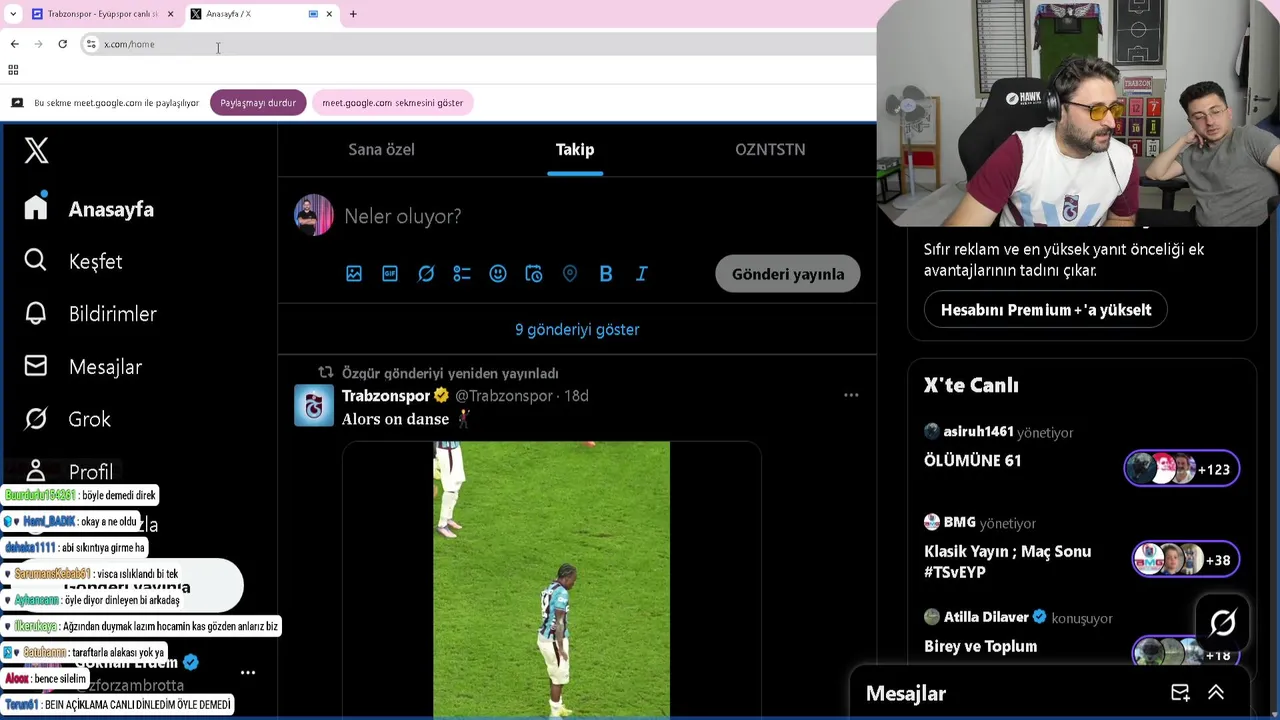This screenshot has width=1280, height=720.
Task: Click Paylaşmayı durdur button
Action: pyautogui.click(x=258, y=103)
